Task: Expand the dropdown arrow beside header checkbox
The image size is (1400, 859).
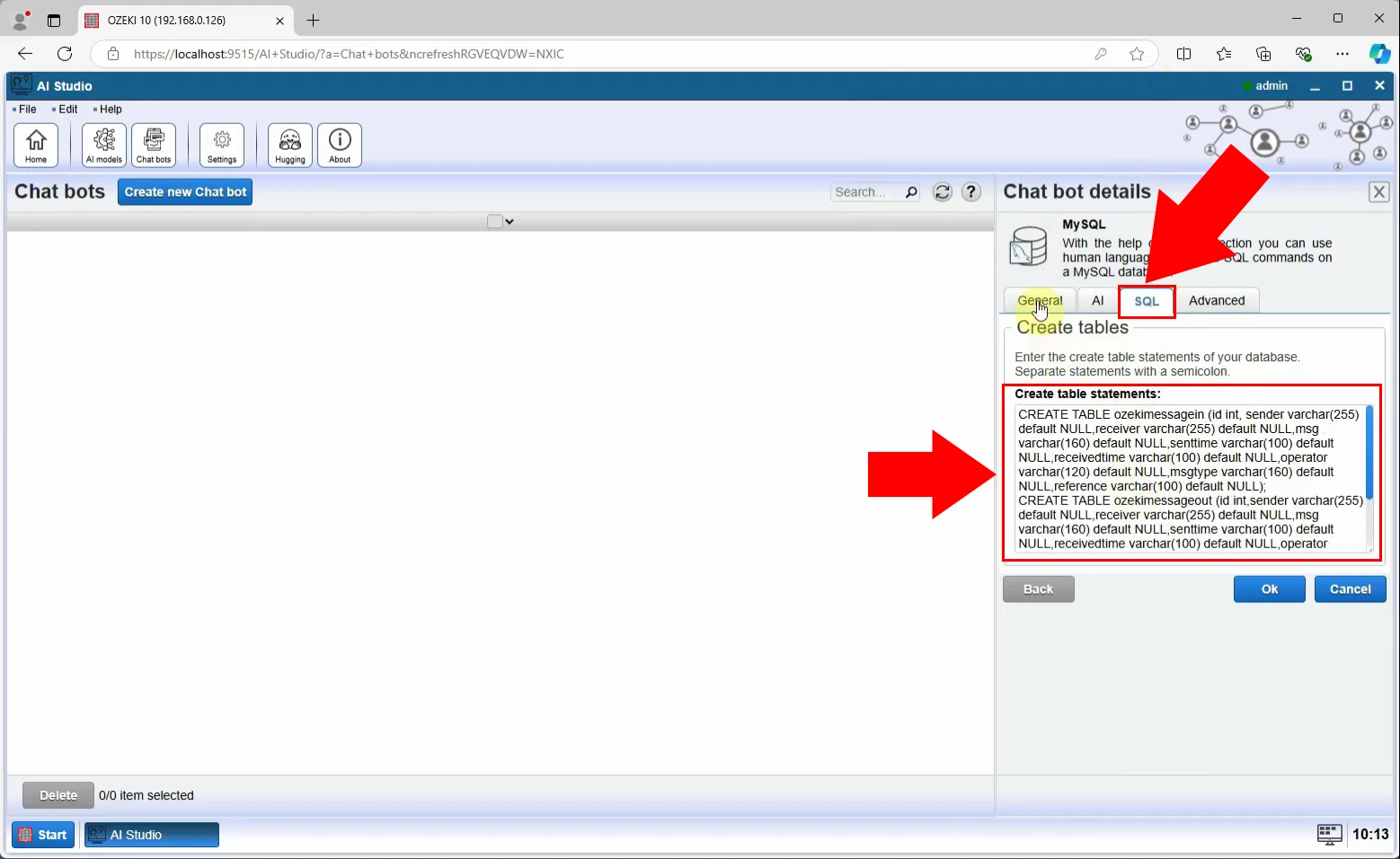Action: pos(509,221)
